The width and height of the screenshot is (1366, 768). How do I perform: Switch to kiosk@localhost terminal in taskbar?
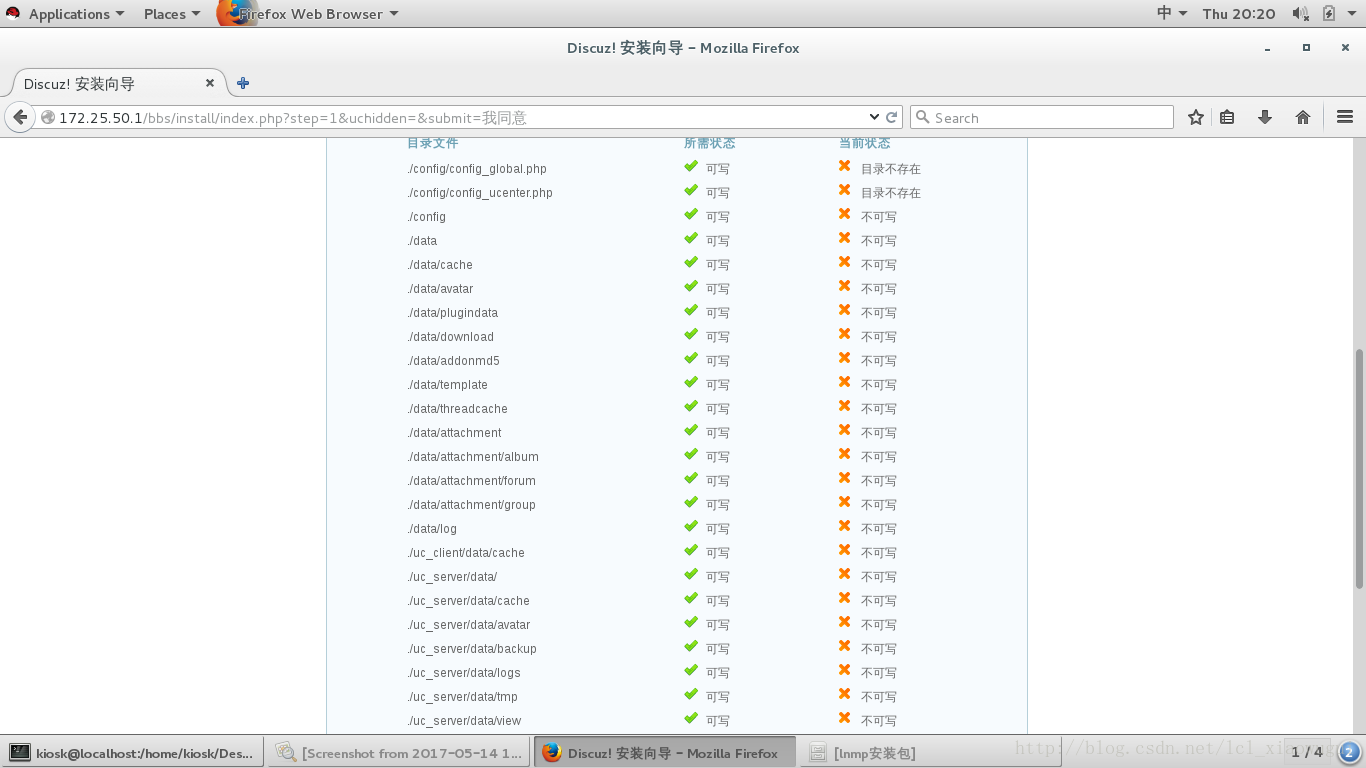[x=132, y=752]
